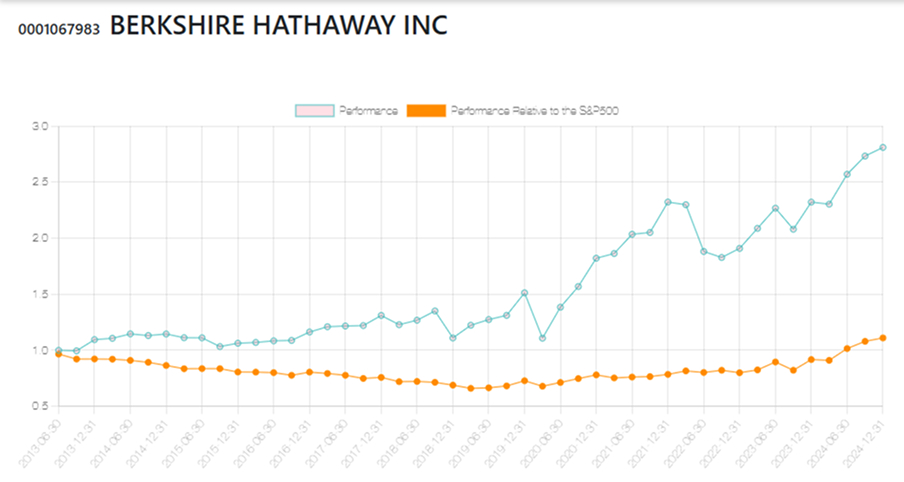904x482 pixels.
Task: Select the orange S&P500-relative point at 2024-06-30
Action: (x=847, y=349)
